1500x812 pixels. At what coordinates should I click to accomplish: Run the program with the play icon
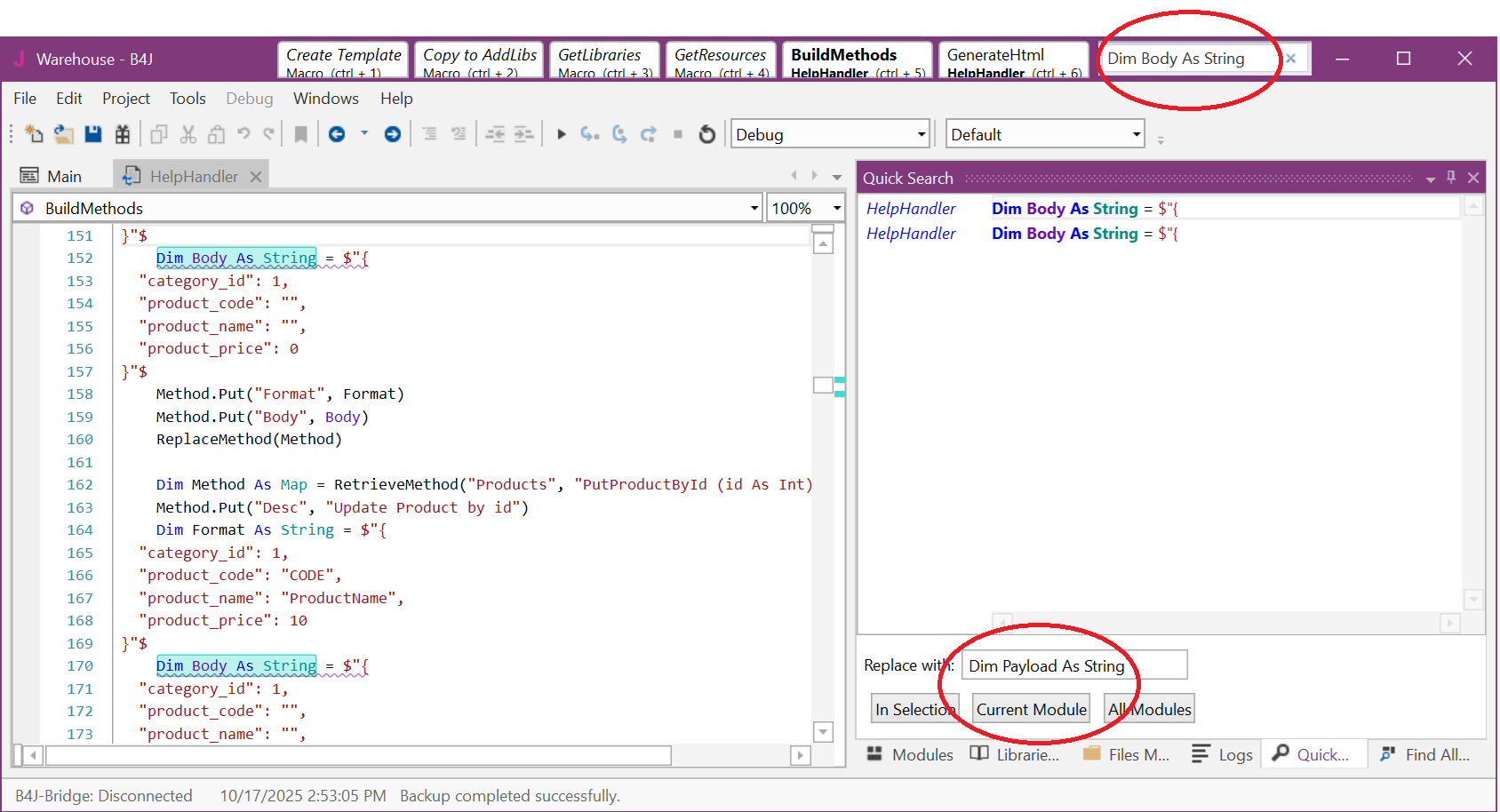561,134
